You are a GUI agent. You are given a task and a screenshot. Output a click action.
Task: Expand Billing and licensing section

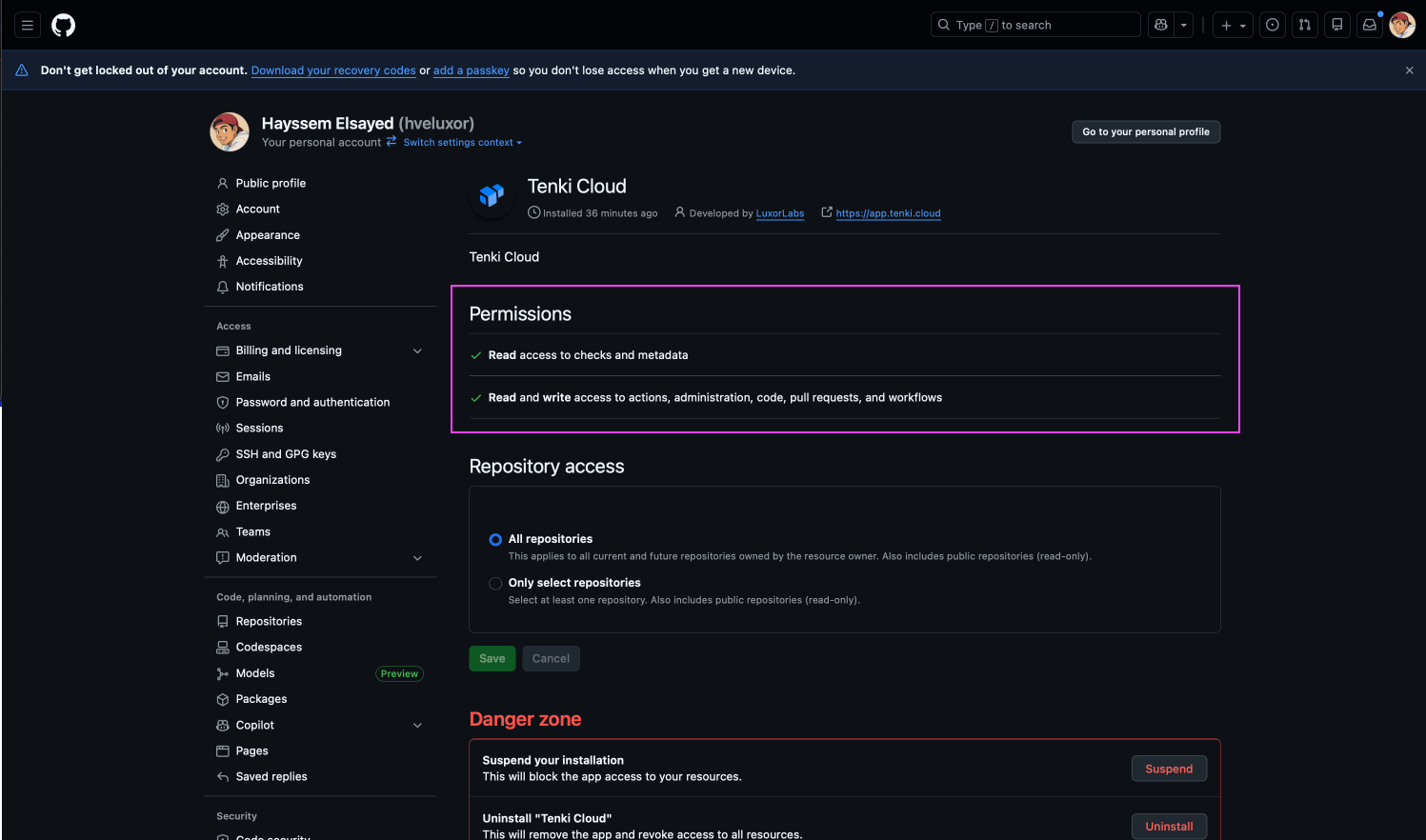coord(417,351)
